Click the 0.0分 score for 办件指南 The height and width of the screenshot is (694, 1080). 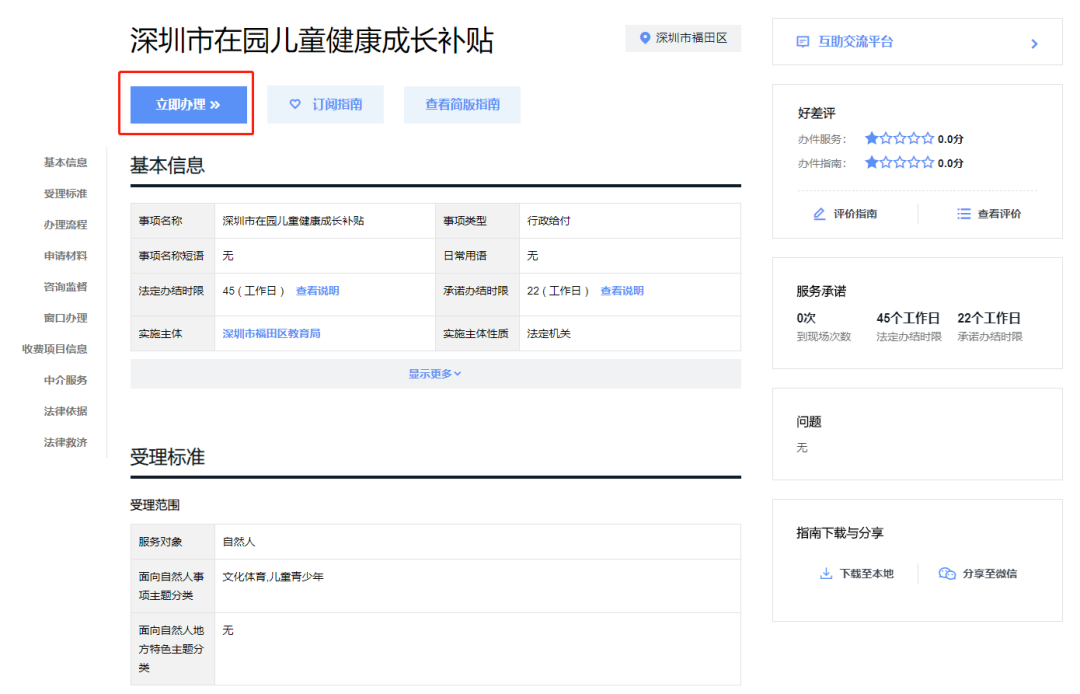pyautogui.click(x=950, y=163)
